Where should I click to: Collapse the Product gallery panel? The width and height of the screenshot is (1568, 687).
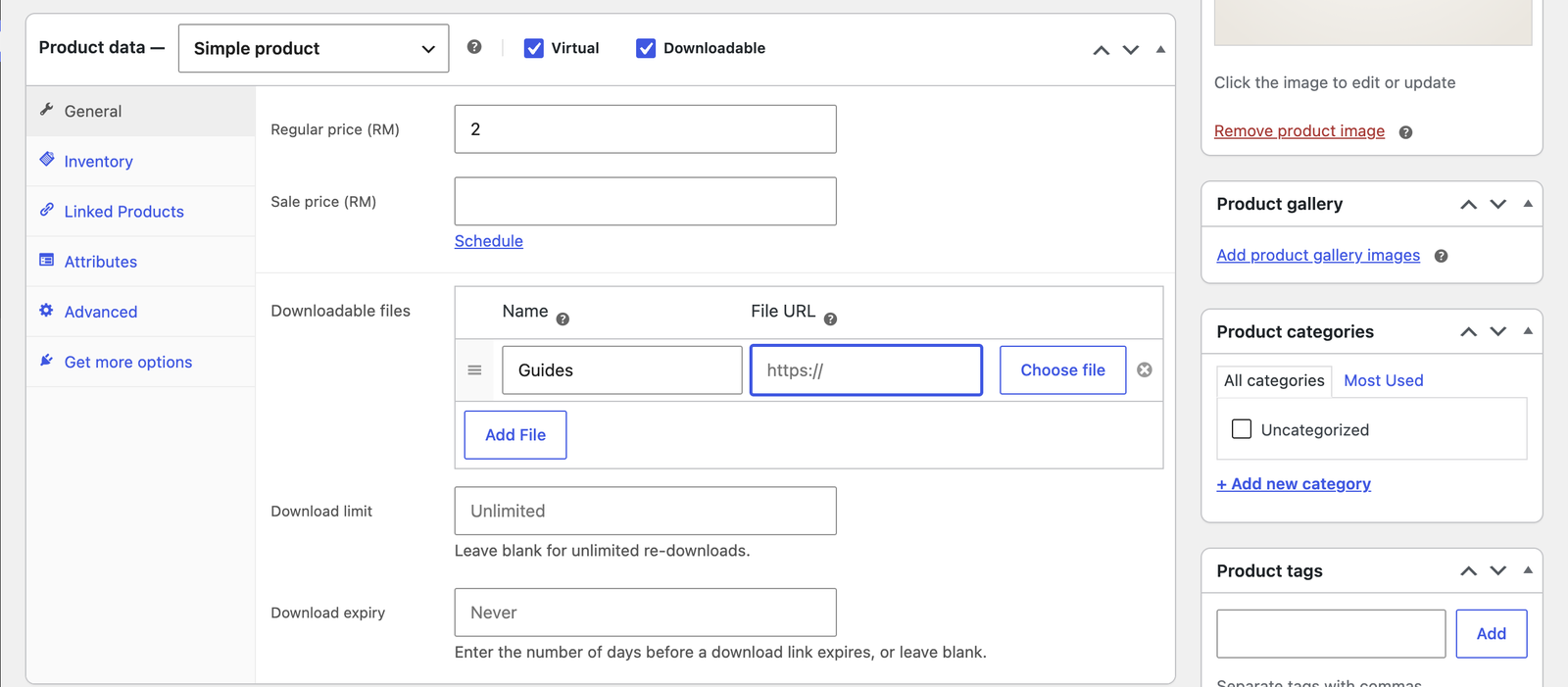click(x=1528, y=204)
